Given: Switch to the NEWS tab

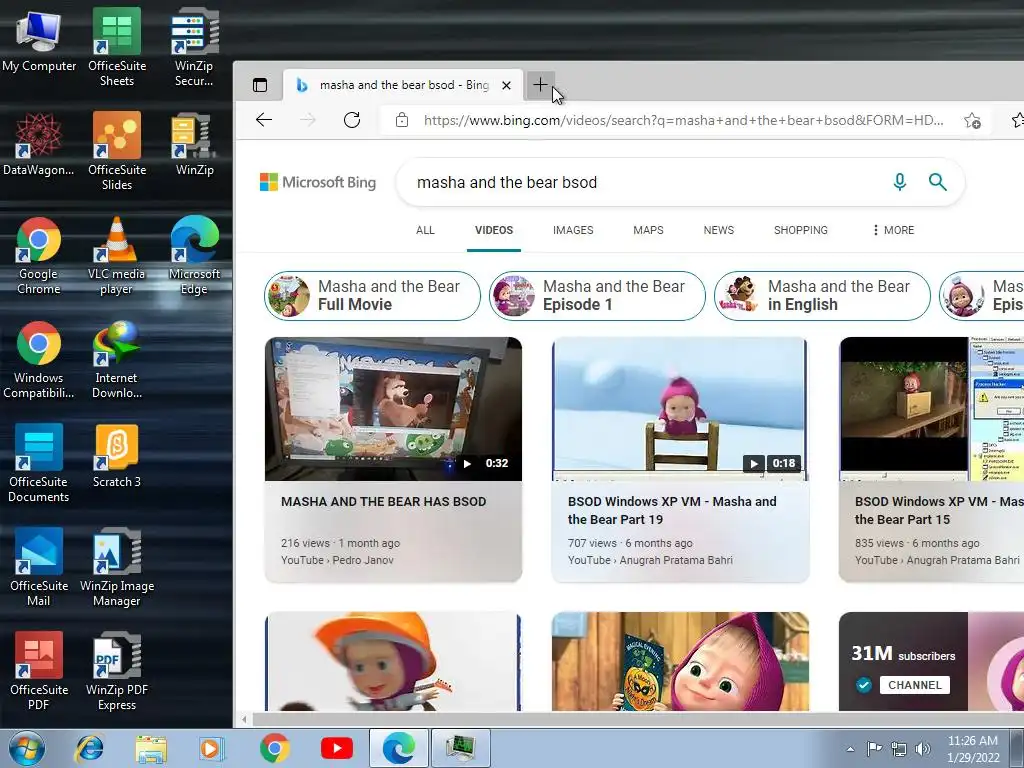Looking at the screenshot, I should (718, 230).
